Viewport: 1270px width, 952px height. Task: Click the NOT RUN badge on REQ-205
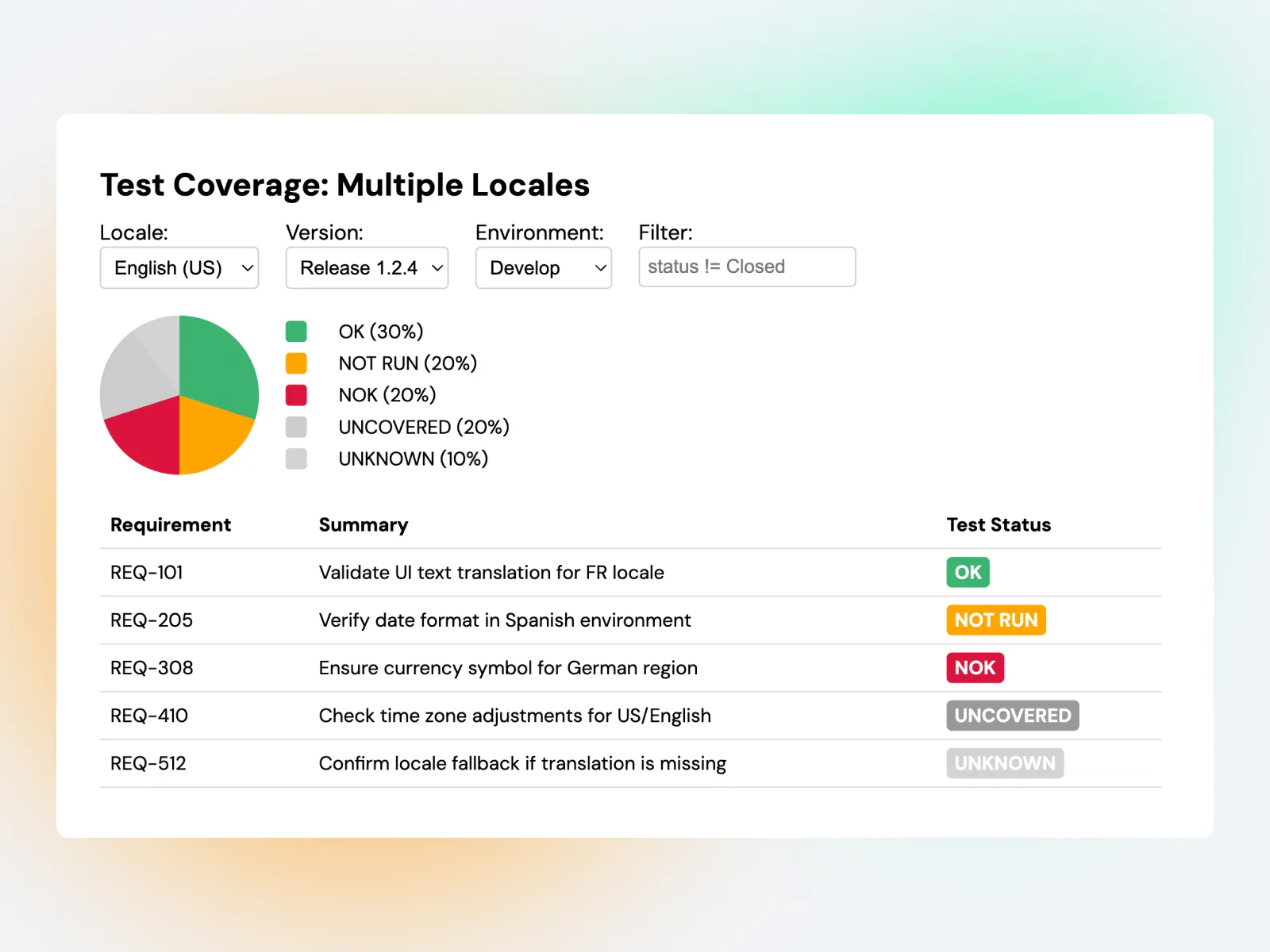pos(995,620)
